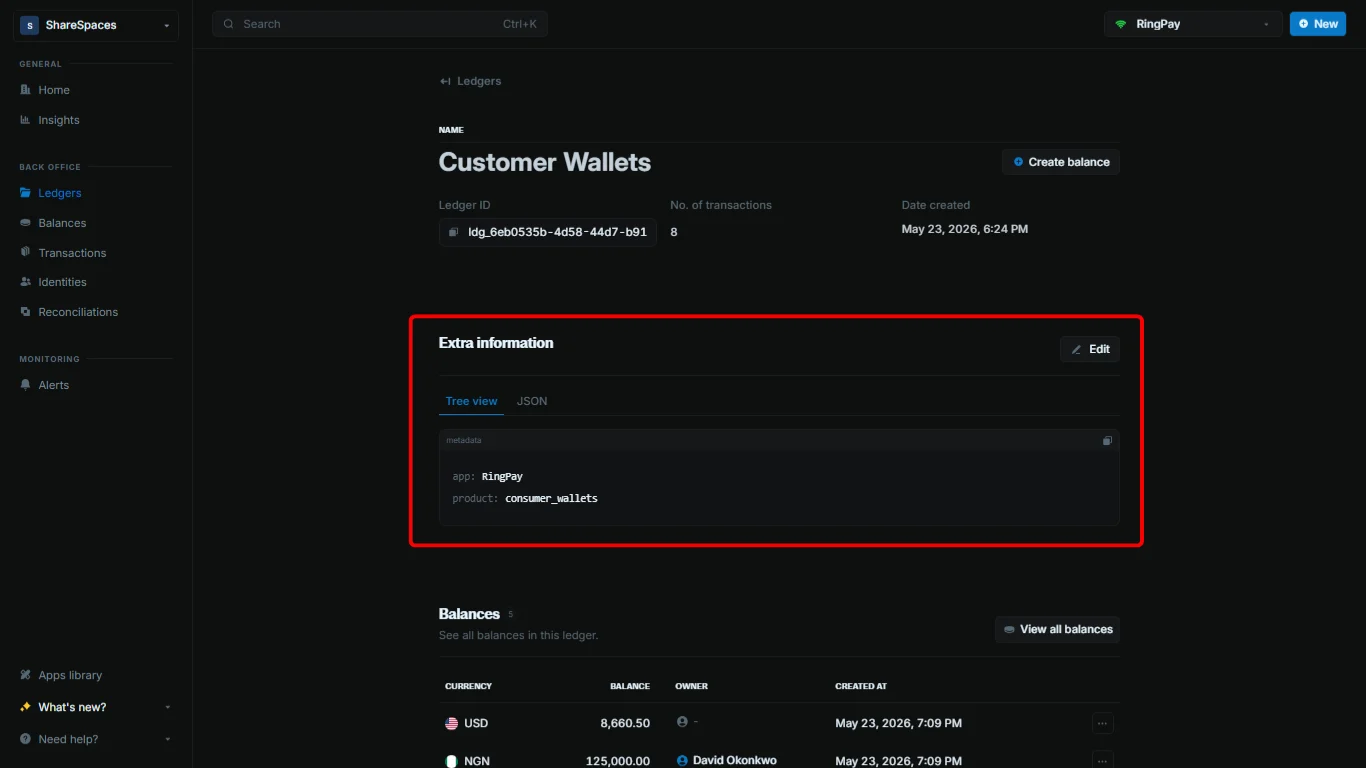Open the RingPay instance dropdown
Viewport: 1366px width, 768px height.
[x=1193, y=24]
